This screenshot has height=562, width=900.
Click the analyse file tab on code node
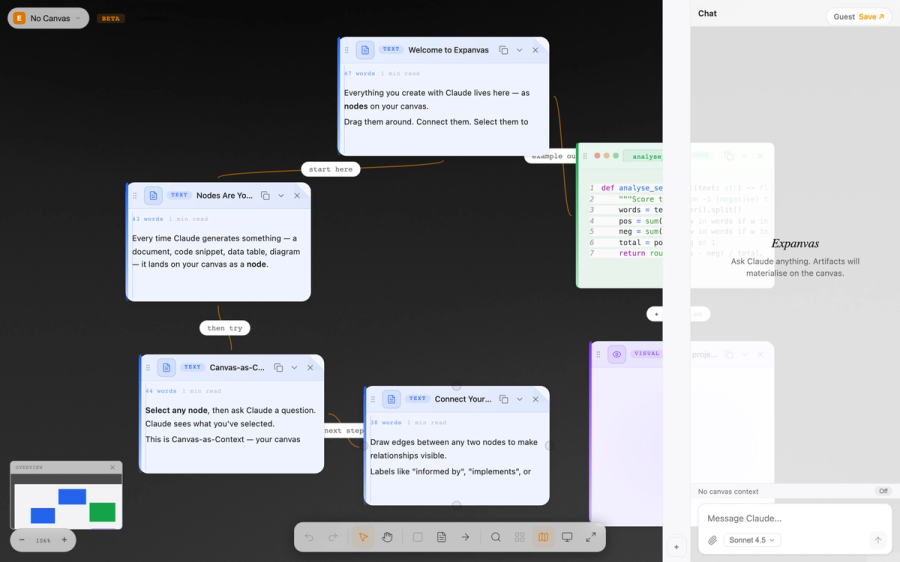tap(643, 156)
